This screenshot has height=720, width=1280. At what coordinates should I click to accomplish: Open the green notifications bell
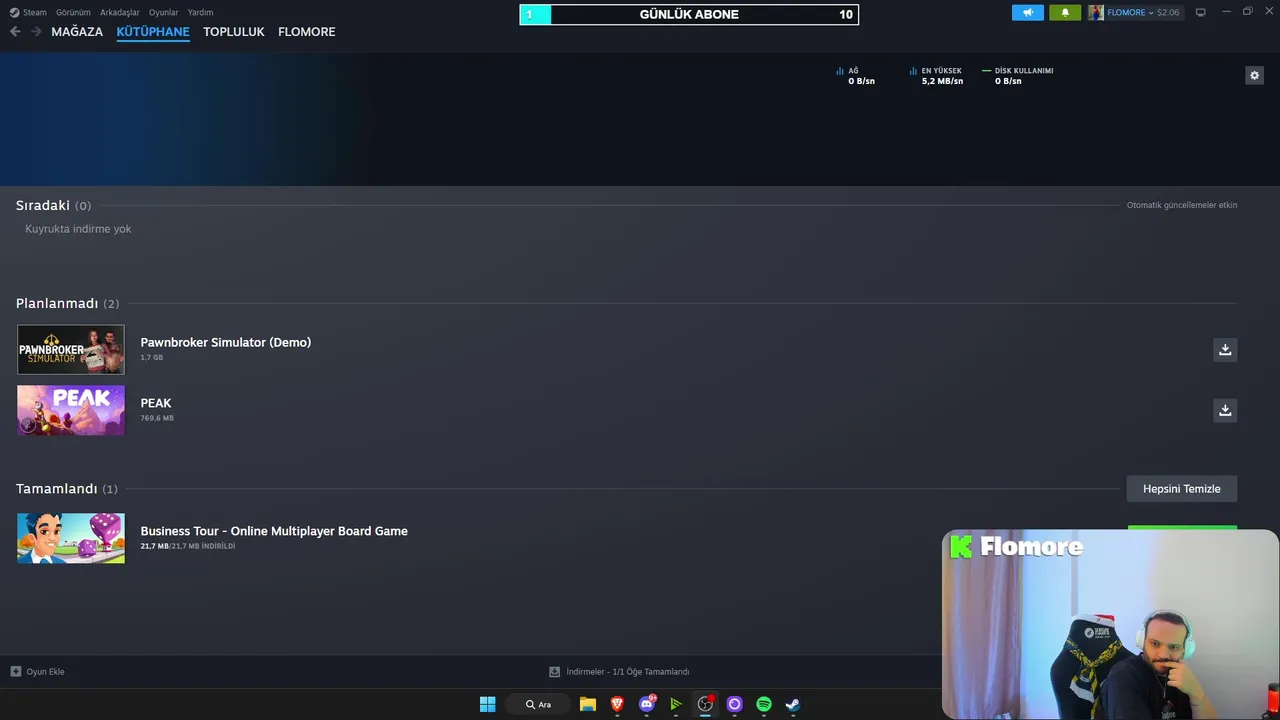1064,13
